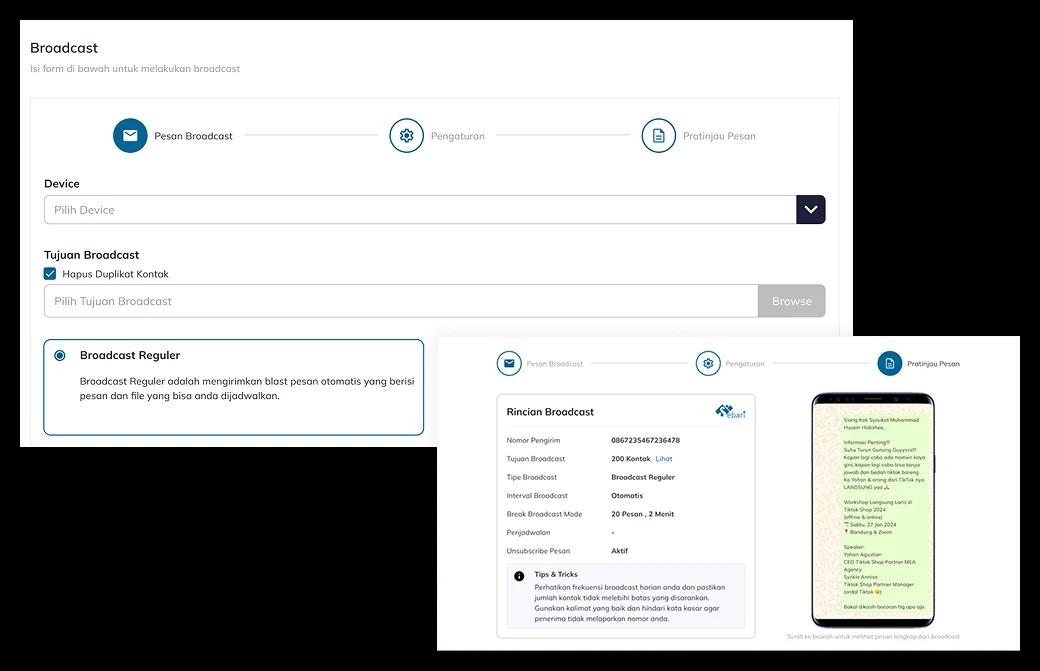1040x671 pixels.
Task: Select the Pesan Broadcast step label
Action: [193, 136]
